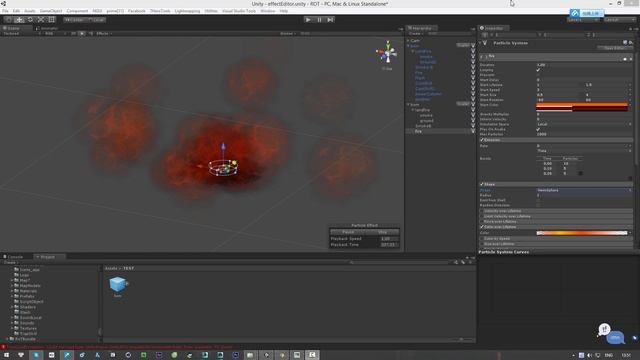Open the Textured shading mode dropdown
Viewport: 640px width, 360px height.
click(x=21, y=33)
